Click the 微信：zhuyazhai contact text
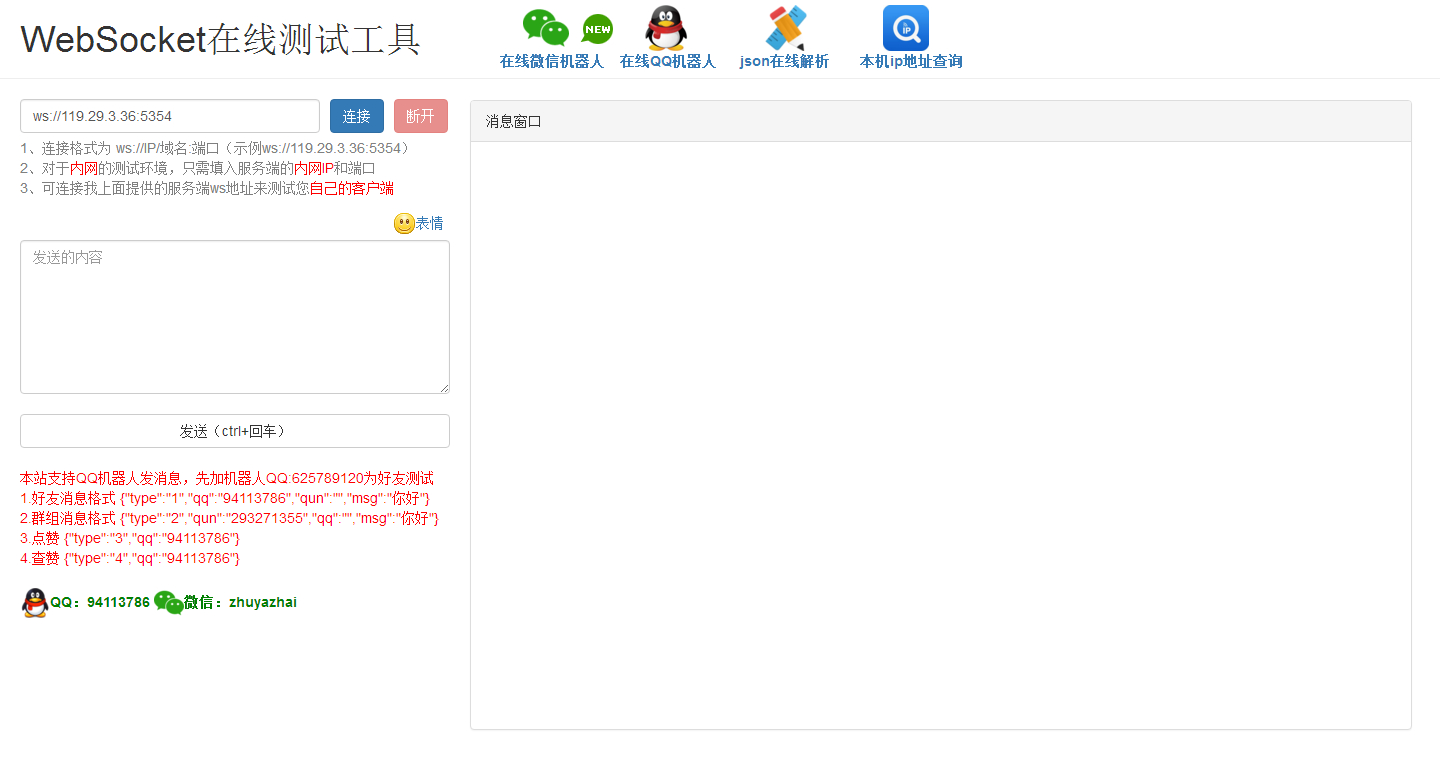The image size is (1440, 757). [240, 602]
